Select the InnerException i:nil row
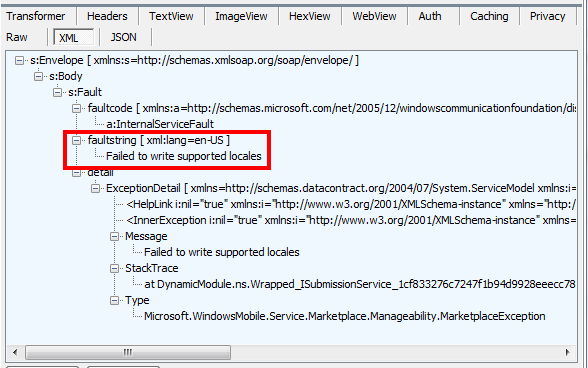This screenshot has height=368, width=588. [x=351, y=220]
